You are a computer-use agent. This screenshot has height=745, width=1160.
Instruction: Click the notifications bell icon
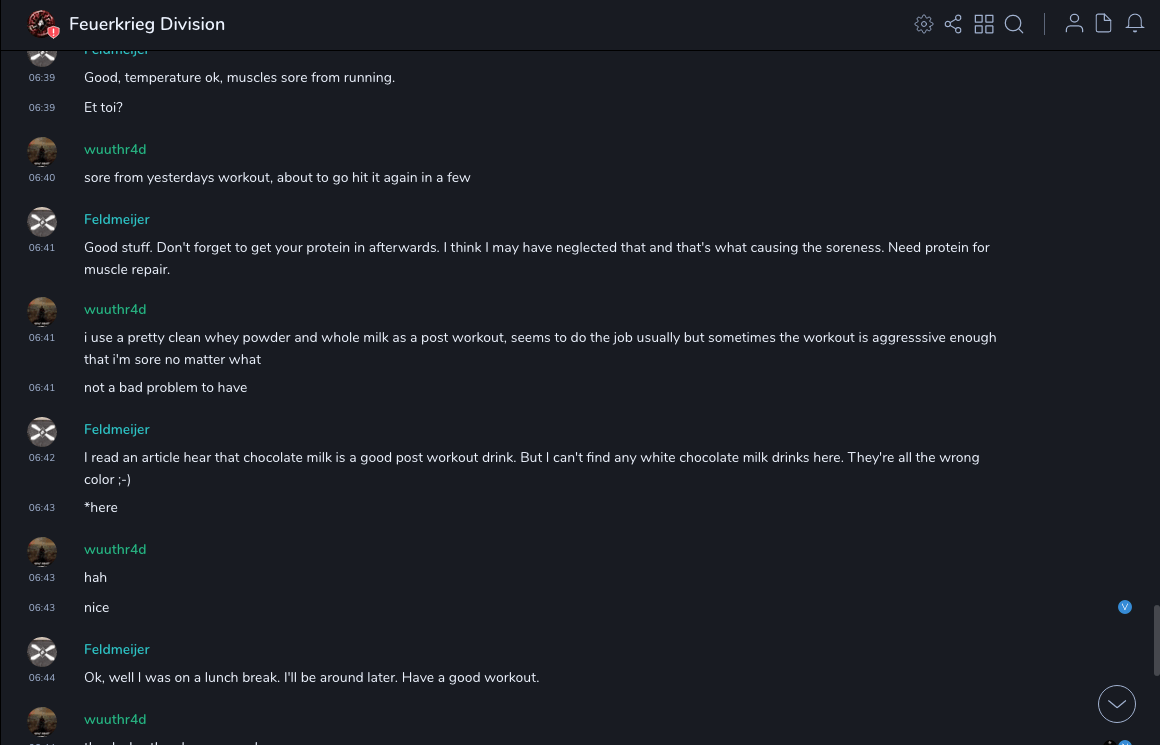tap(1135, 24)
